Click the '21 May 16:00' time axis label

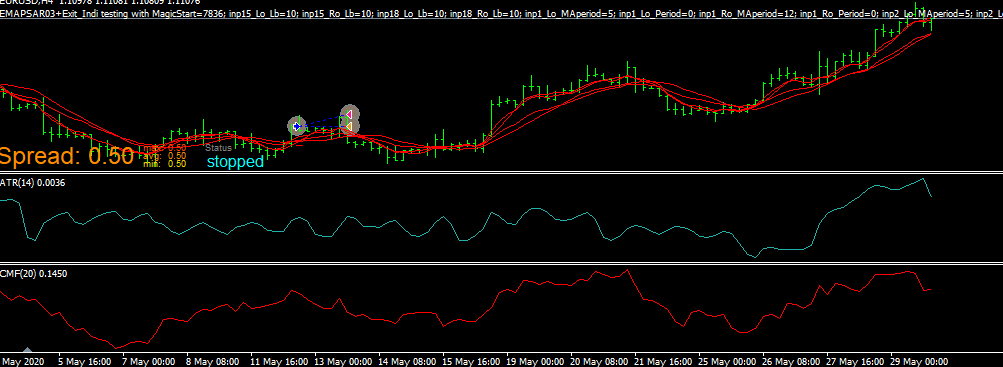point(663,361)
